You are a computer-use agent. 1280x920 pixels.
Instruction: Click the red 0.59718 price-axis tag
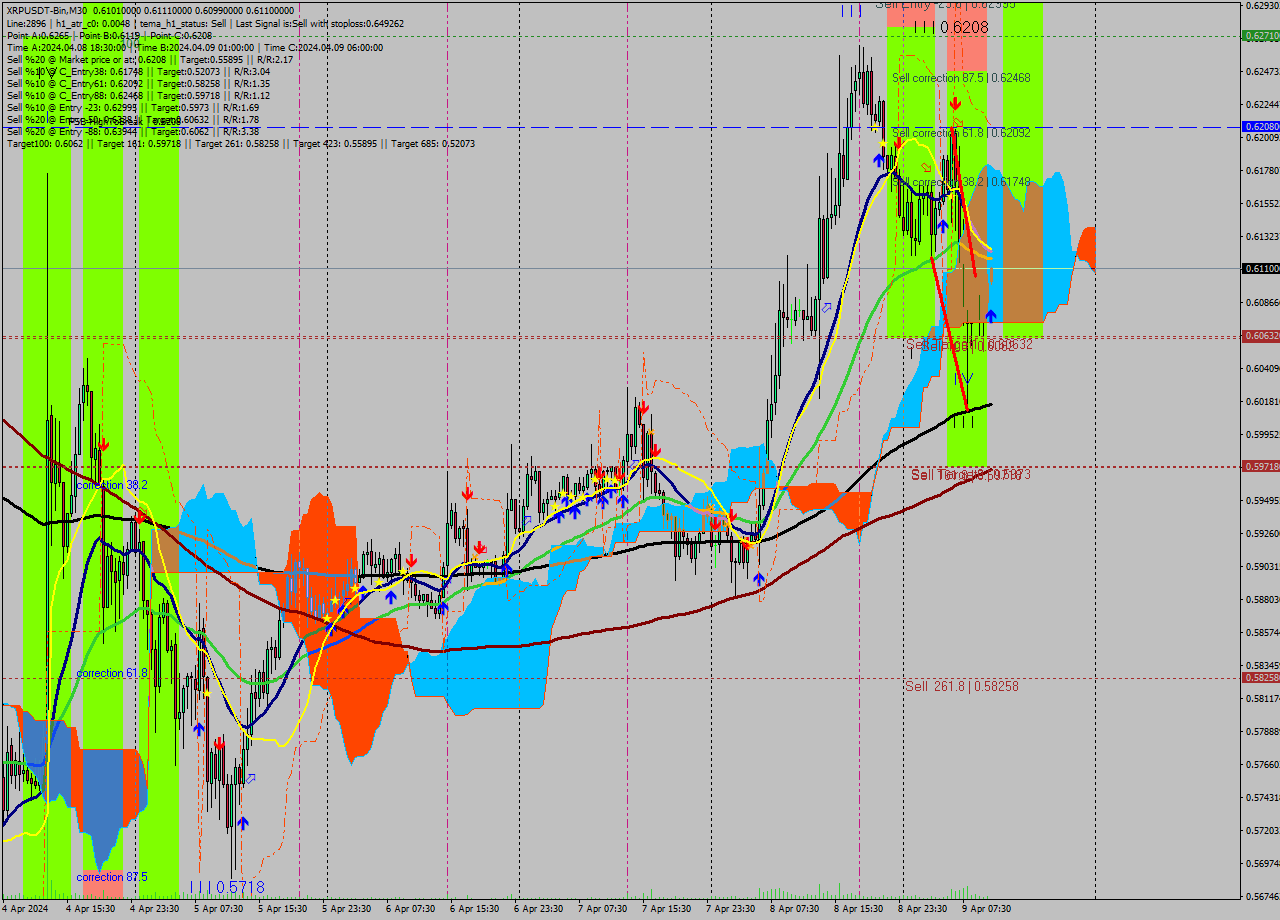[x=1261, y=466]
